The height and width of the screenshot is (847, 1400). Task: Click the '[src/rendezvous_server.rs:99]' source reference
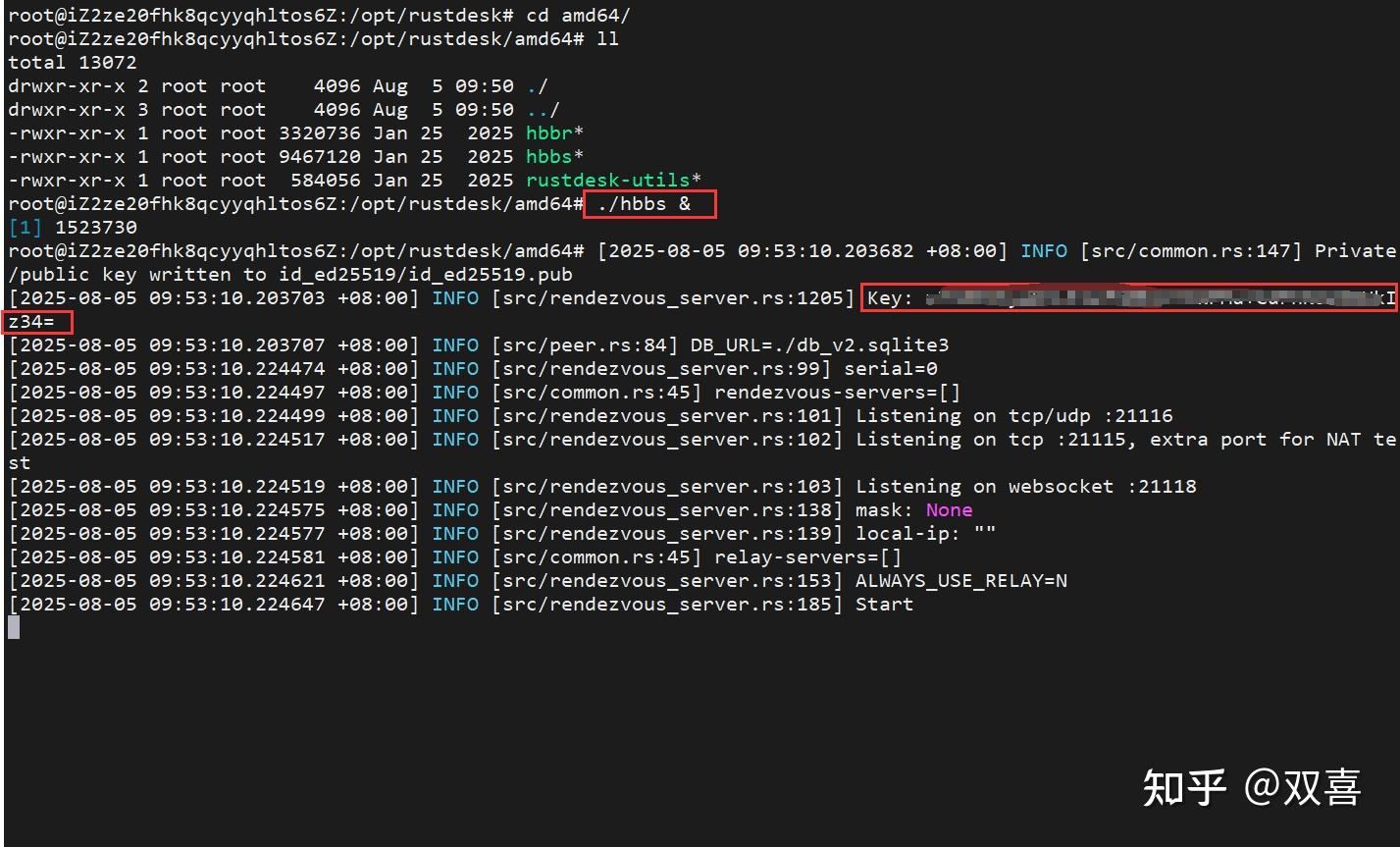(x=661, y=369)
